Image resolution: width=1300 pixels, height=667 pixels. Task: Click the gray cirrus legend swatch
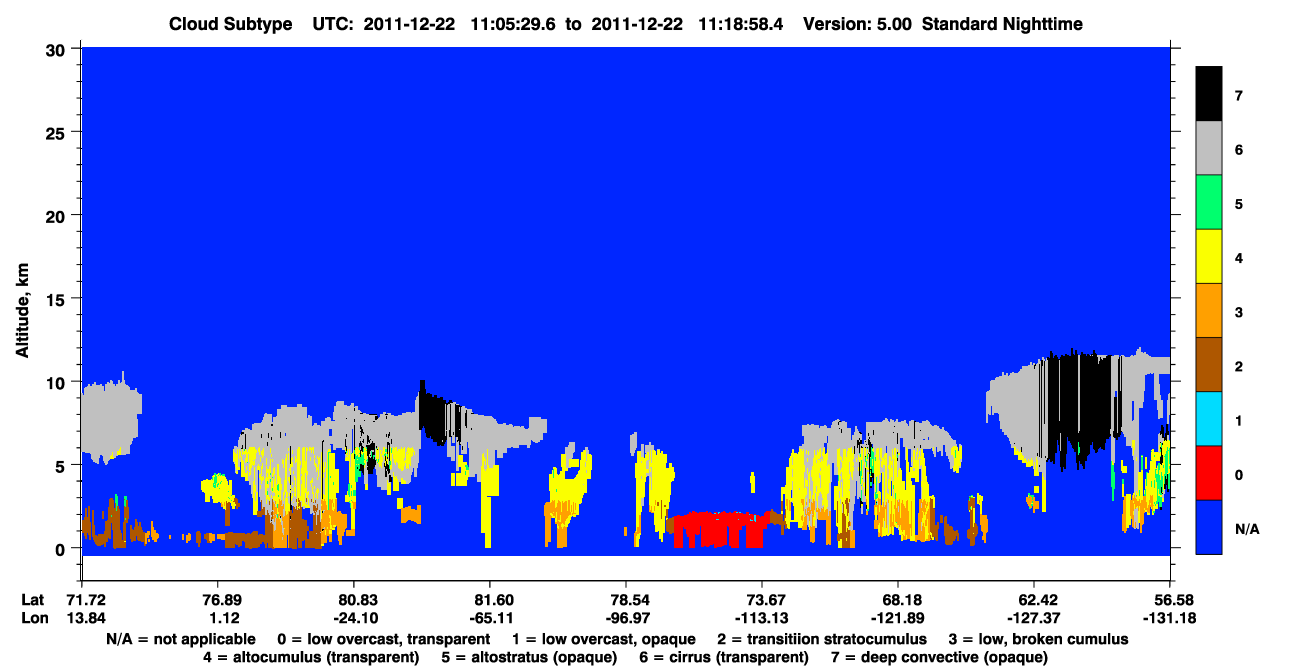[x=1209, y=149]
